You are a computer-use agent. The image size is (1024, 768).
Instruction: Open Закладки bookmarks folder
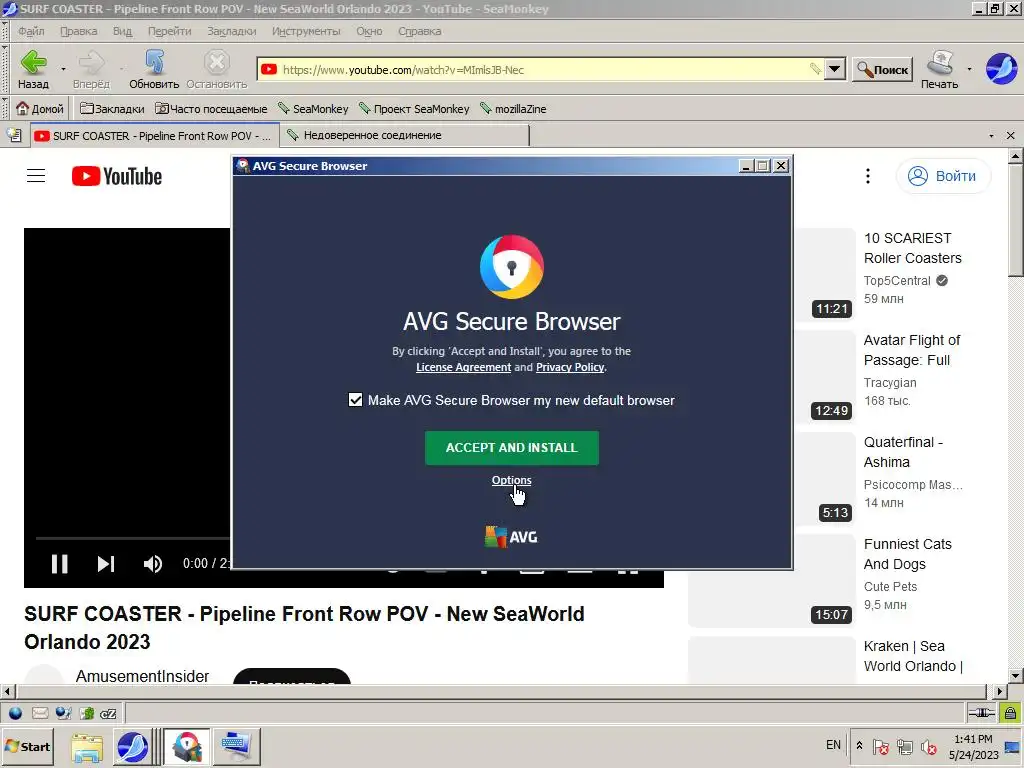pos(112,108)
